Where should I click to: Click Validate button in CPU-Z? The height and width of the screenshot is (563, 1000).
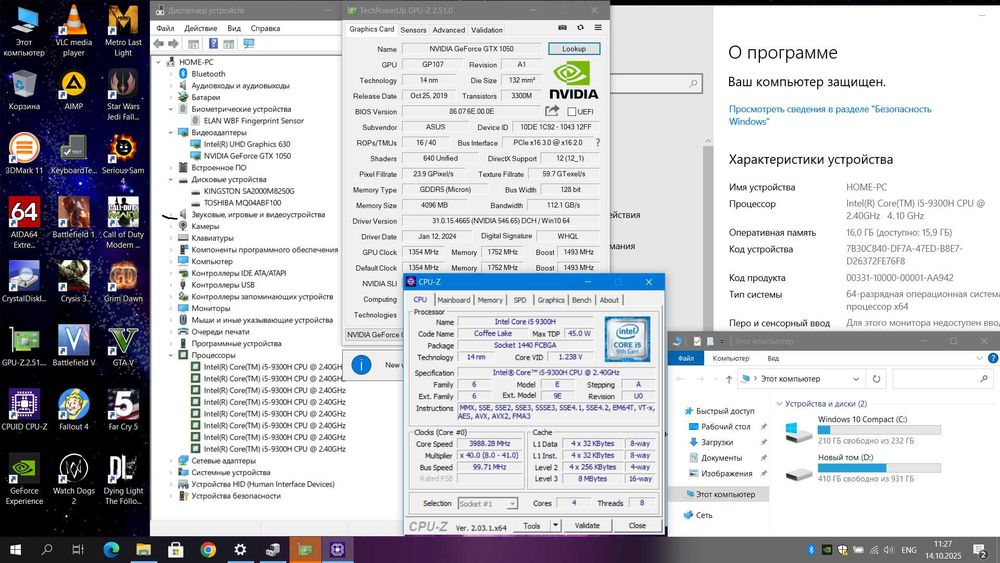click(587, 525)
